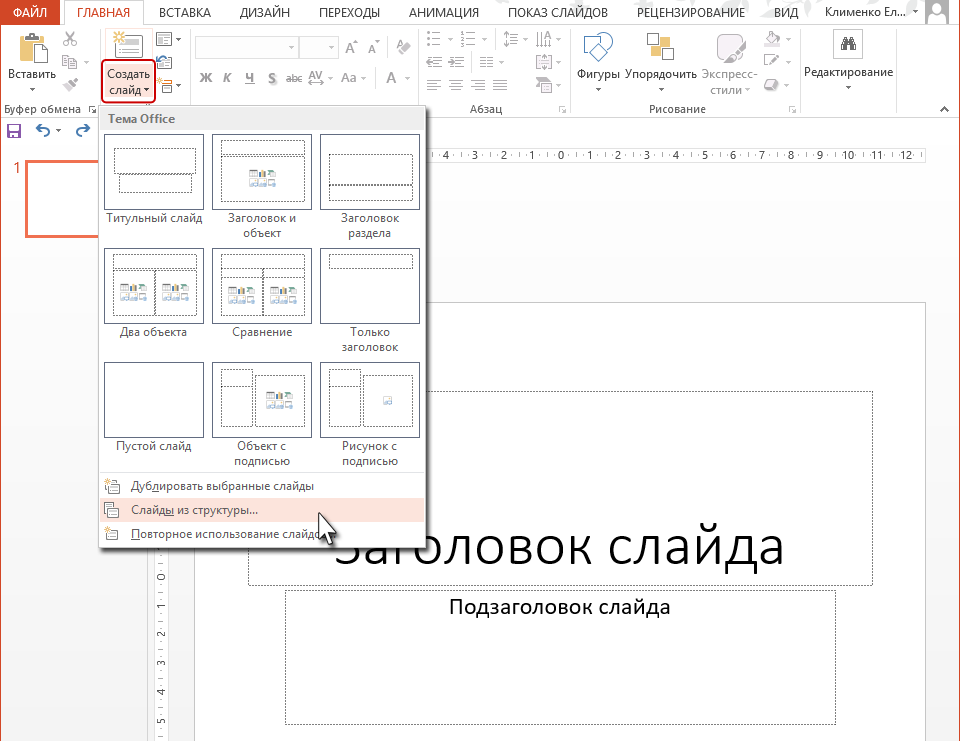Switch to the ДИЗАЙН tab

(x=264, y=12)
